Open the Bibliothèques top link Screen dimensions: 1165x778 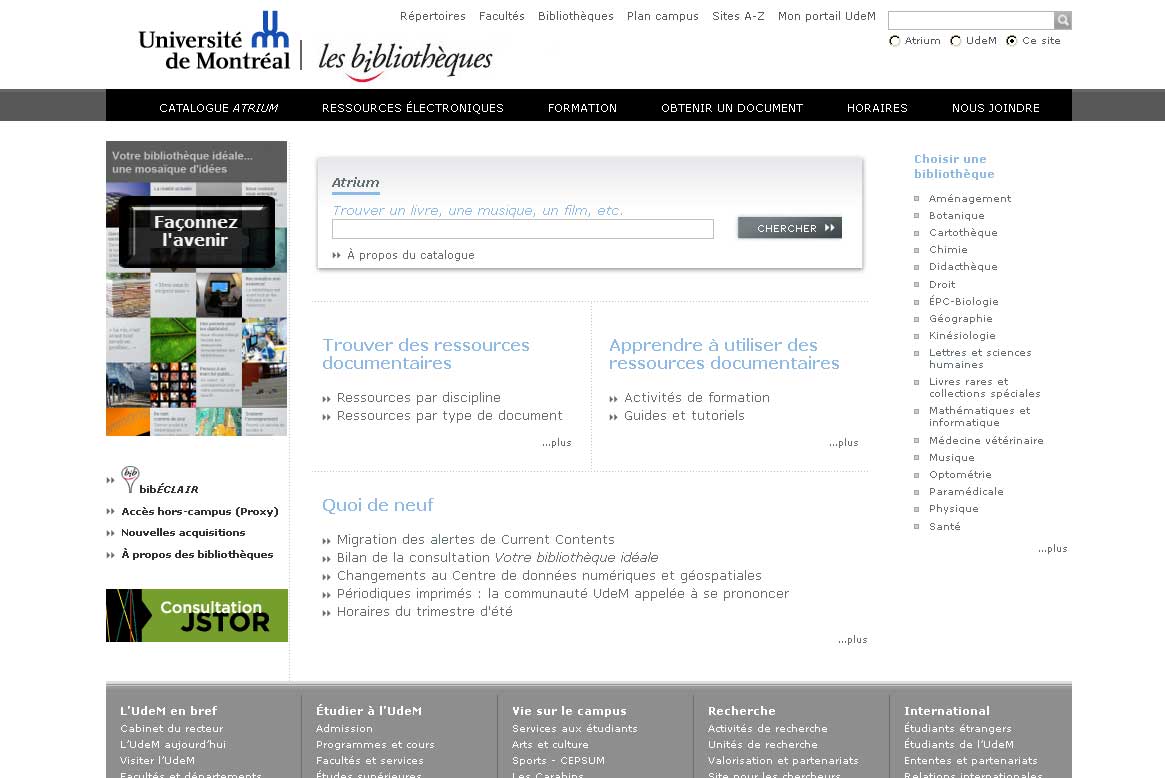coord(576,16)
